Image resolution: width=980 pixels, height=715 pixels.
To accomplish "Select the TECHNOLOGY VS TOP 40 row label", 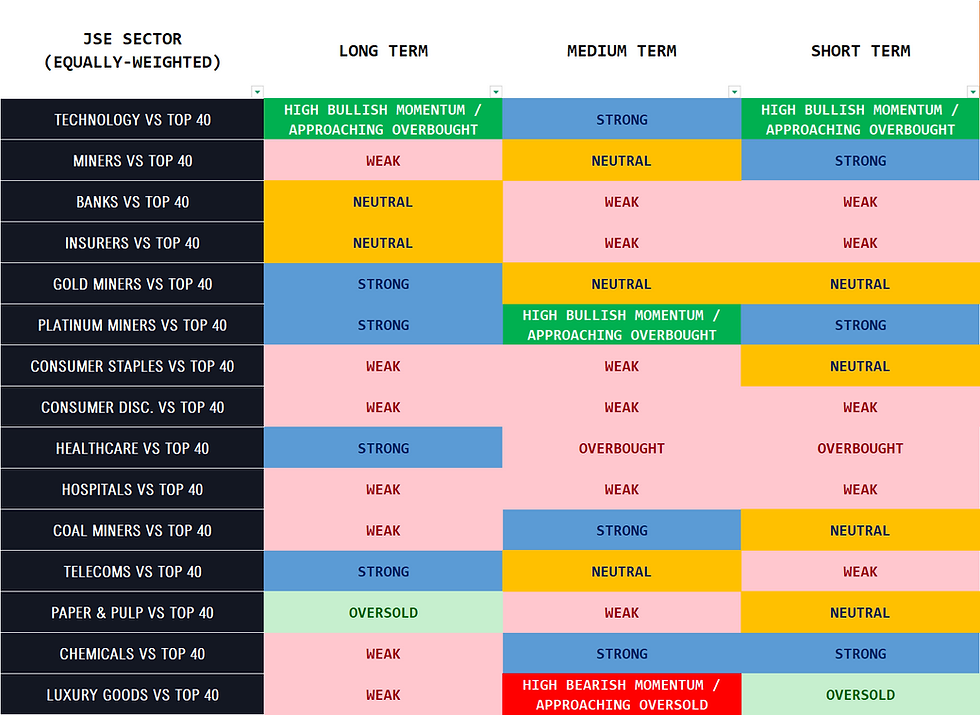I will 132,120.
